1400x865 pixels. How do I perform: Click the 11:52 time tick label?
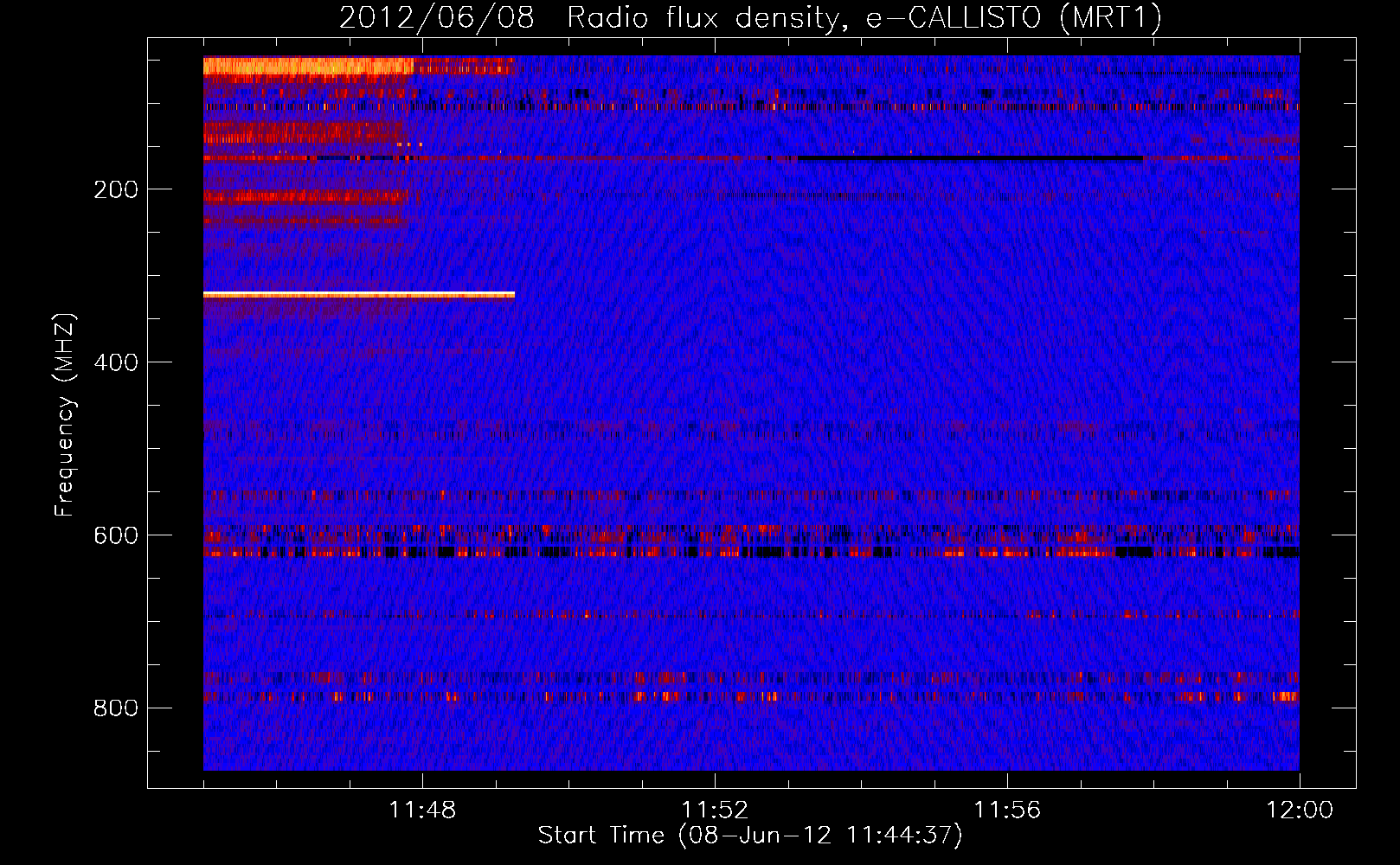pyautogui.click(x=715, y=811)
